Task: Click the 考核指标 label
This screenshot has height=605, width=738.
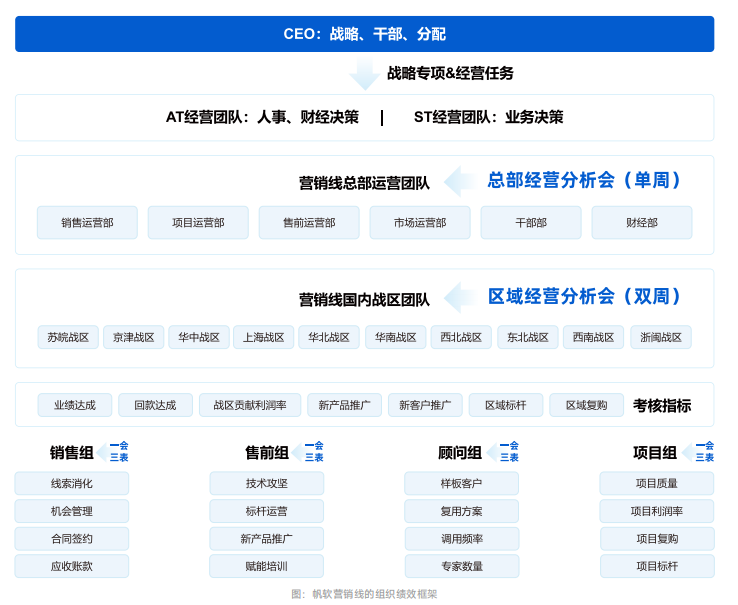Action: click(x=662, y=405)
